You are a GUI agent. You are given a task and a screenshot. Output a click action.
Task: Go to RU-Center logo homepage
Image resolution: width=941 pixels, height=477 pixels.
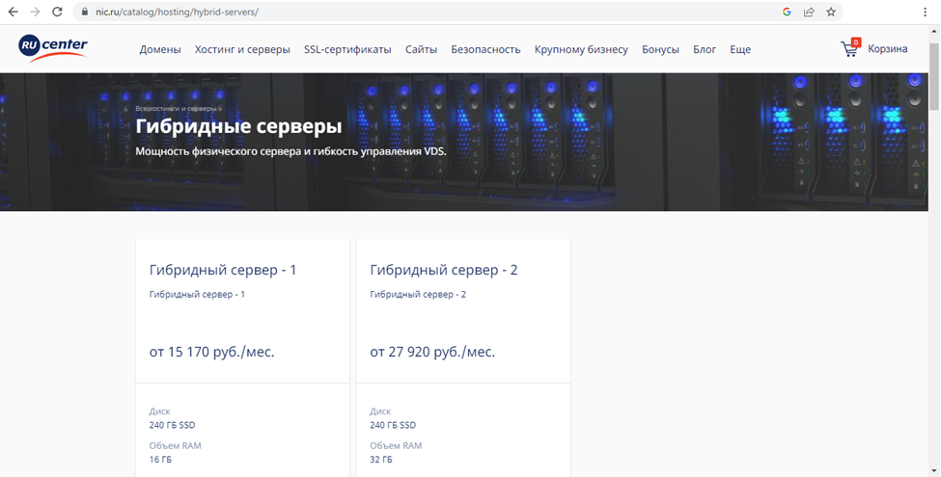53,47
